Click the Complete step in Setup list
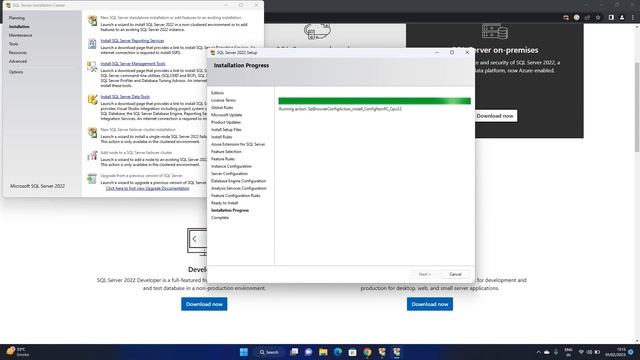The height and width of the screenshot is (360, 640). (x=220, y=218)
